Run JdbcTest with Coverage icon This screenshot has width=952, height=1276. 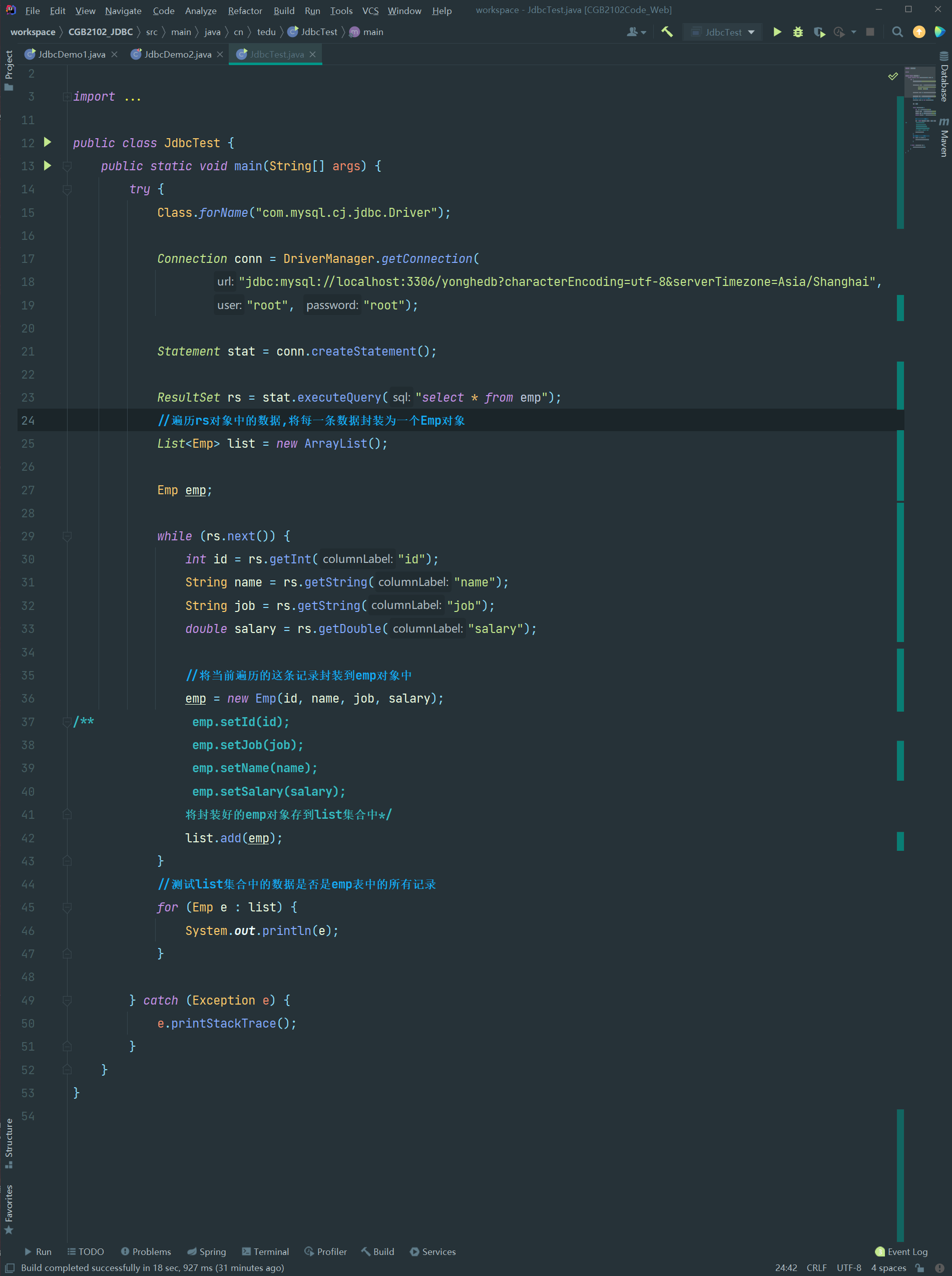[x=819, y=32]
